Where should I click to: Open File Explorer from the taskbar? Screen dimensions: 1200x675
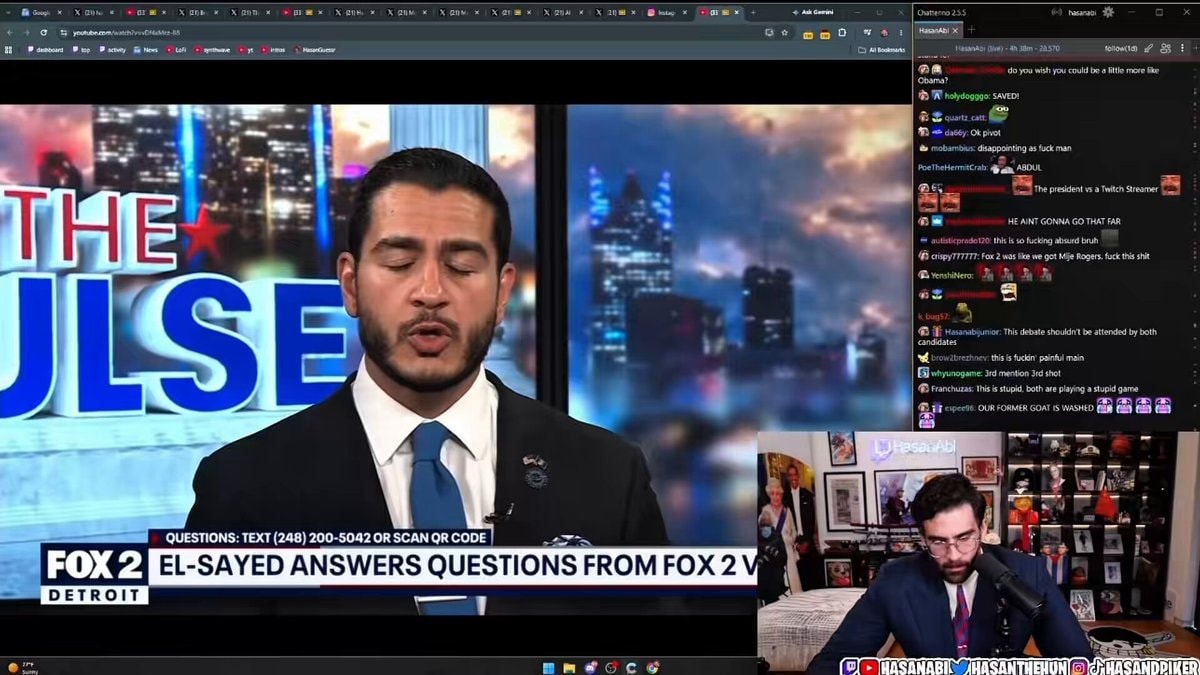coord(568,667)
